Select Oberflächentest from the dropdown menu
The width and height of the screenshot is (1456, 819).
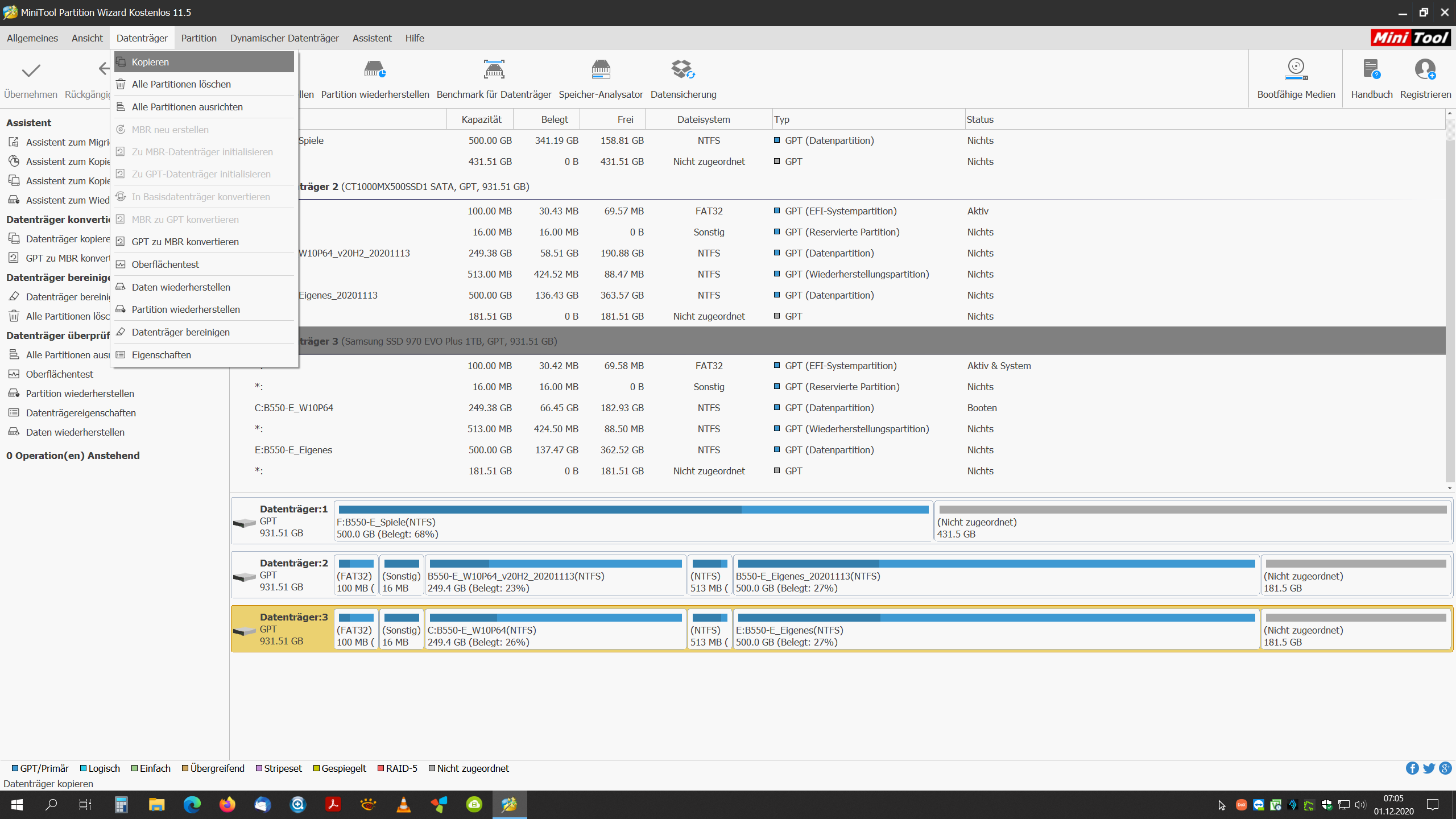(165, 264)
